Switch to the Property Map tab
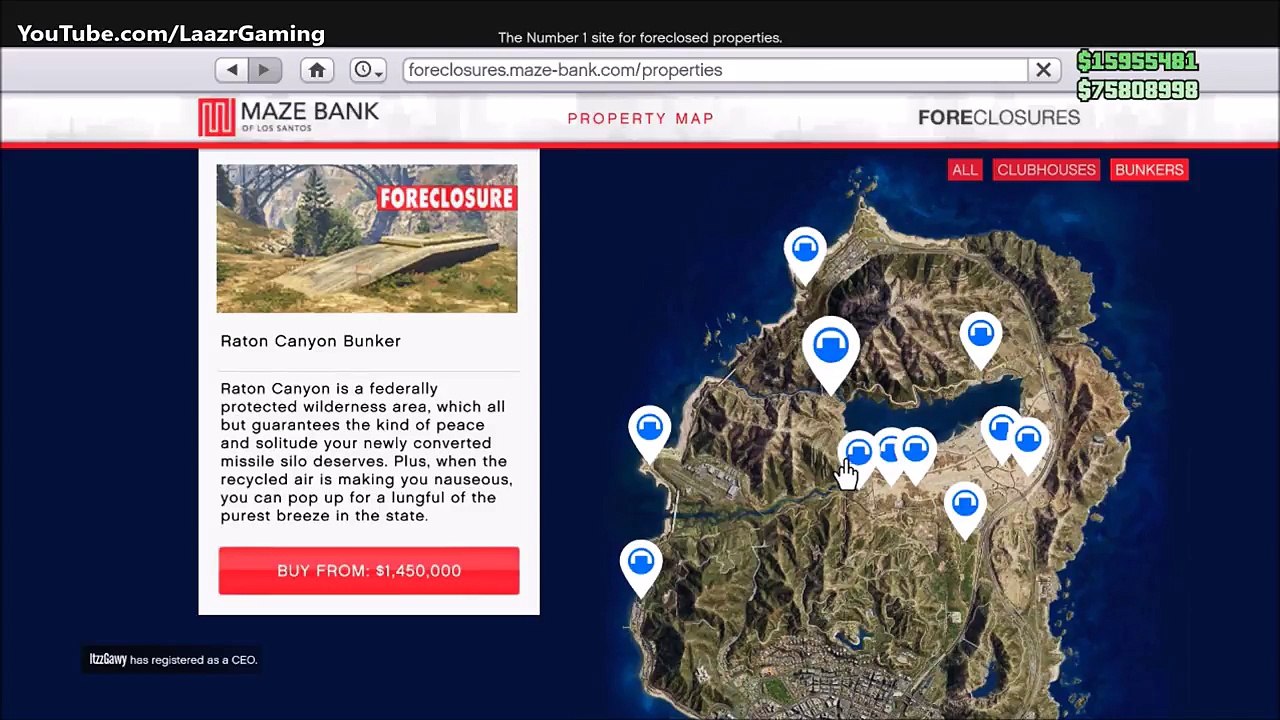The width and height of the screenshot is (1280, 720). coord(641,118)
